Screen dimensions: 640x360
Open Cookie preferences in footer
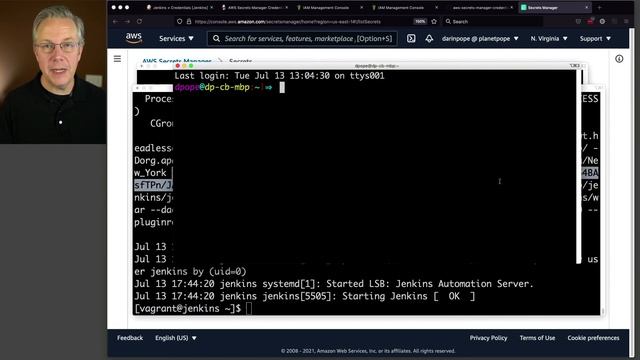click(x=593, y=338)
